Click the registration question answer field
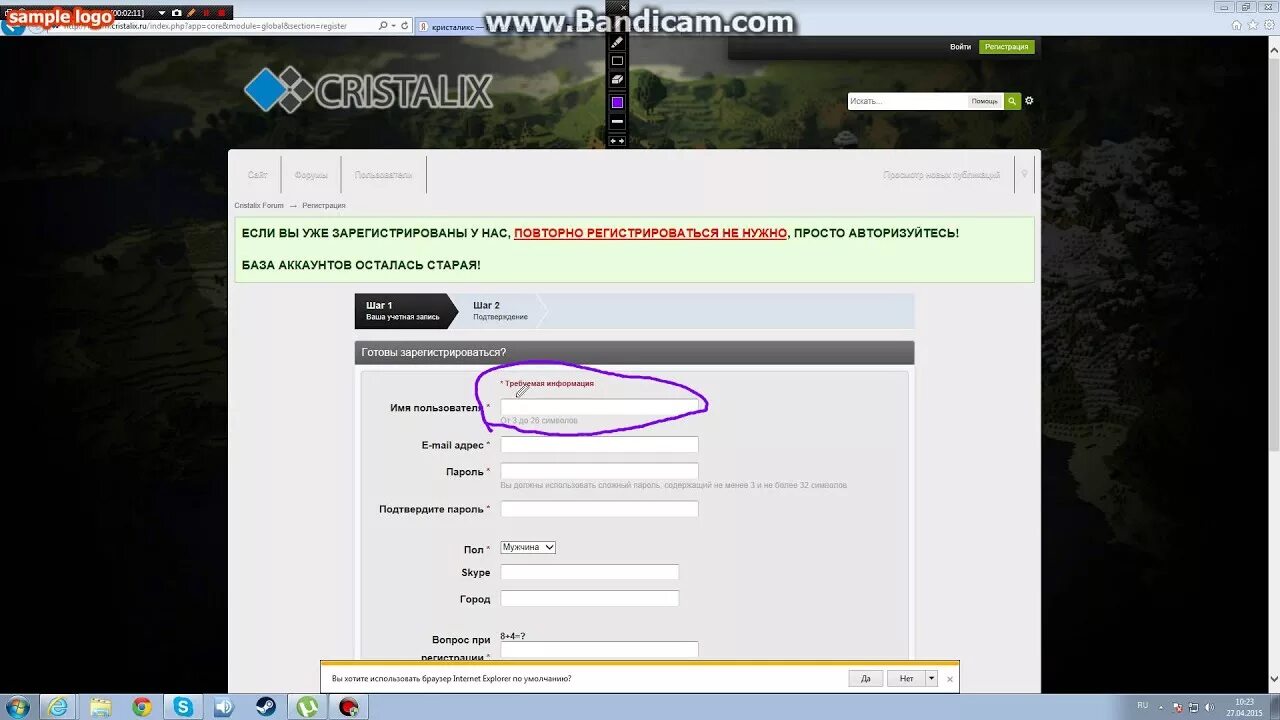The width and height of the screenshot is (1280, 720). tap(599, 649)
